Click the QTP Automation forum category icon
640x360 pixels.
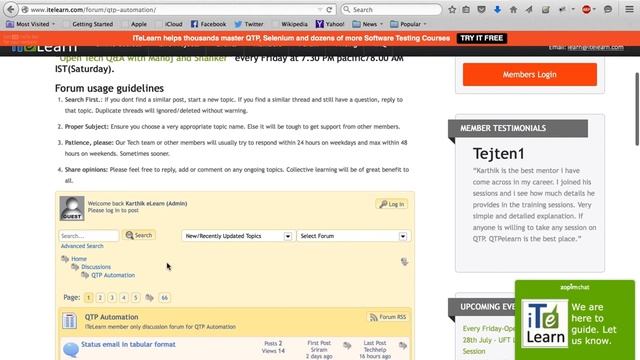[69, 321]
